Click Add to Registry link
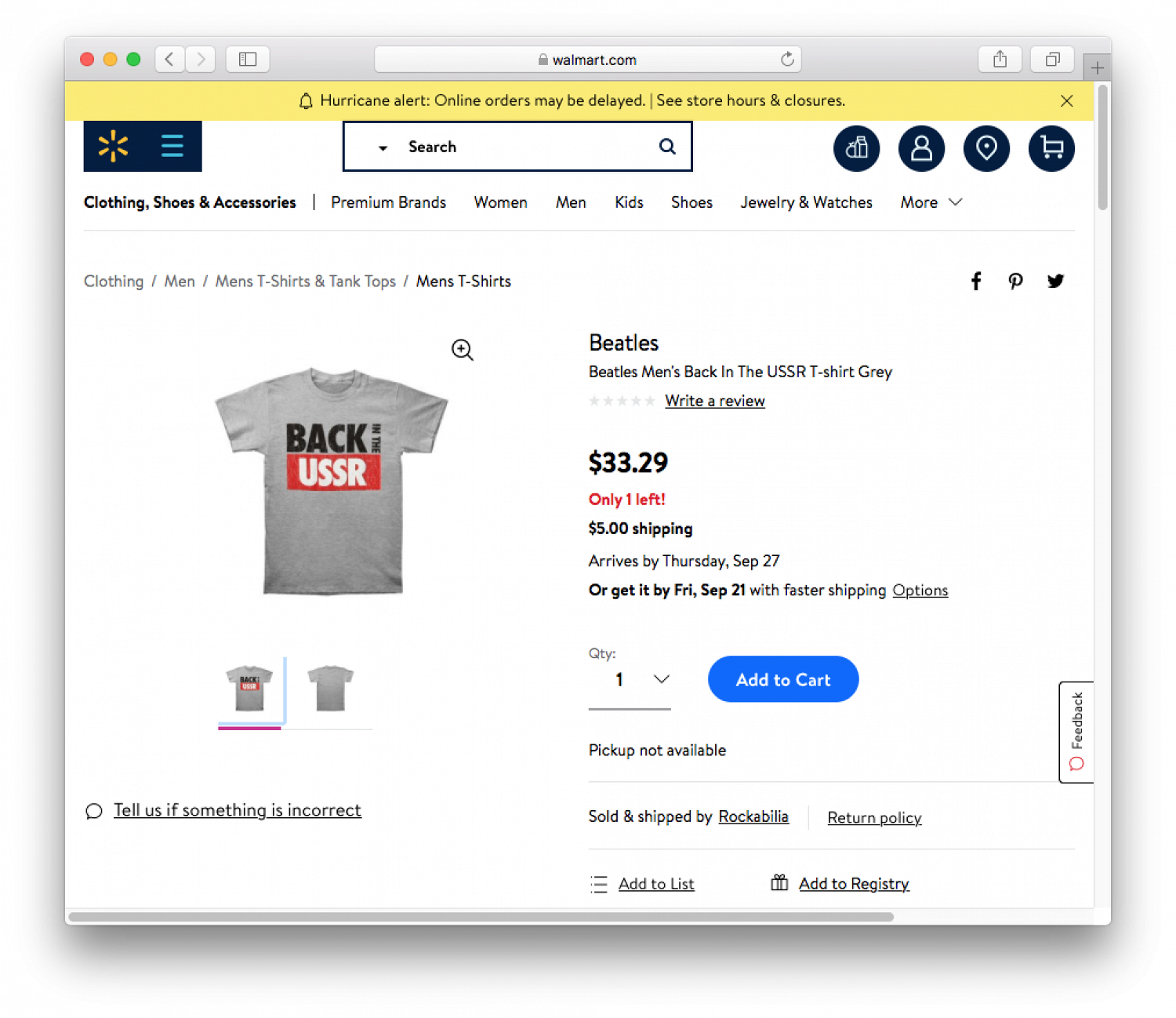 click(854, 884)
